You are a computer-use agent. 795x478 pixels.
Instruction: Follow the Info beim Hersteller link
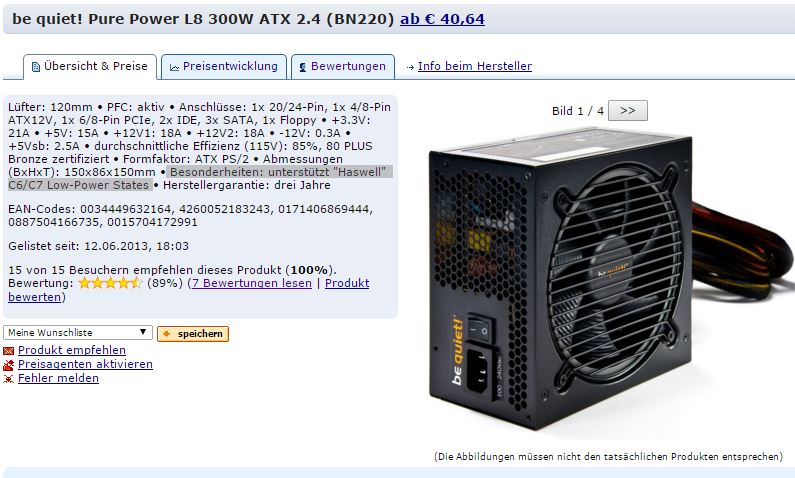point(475,66)
